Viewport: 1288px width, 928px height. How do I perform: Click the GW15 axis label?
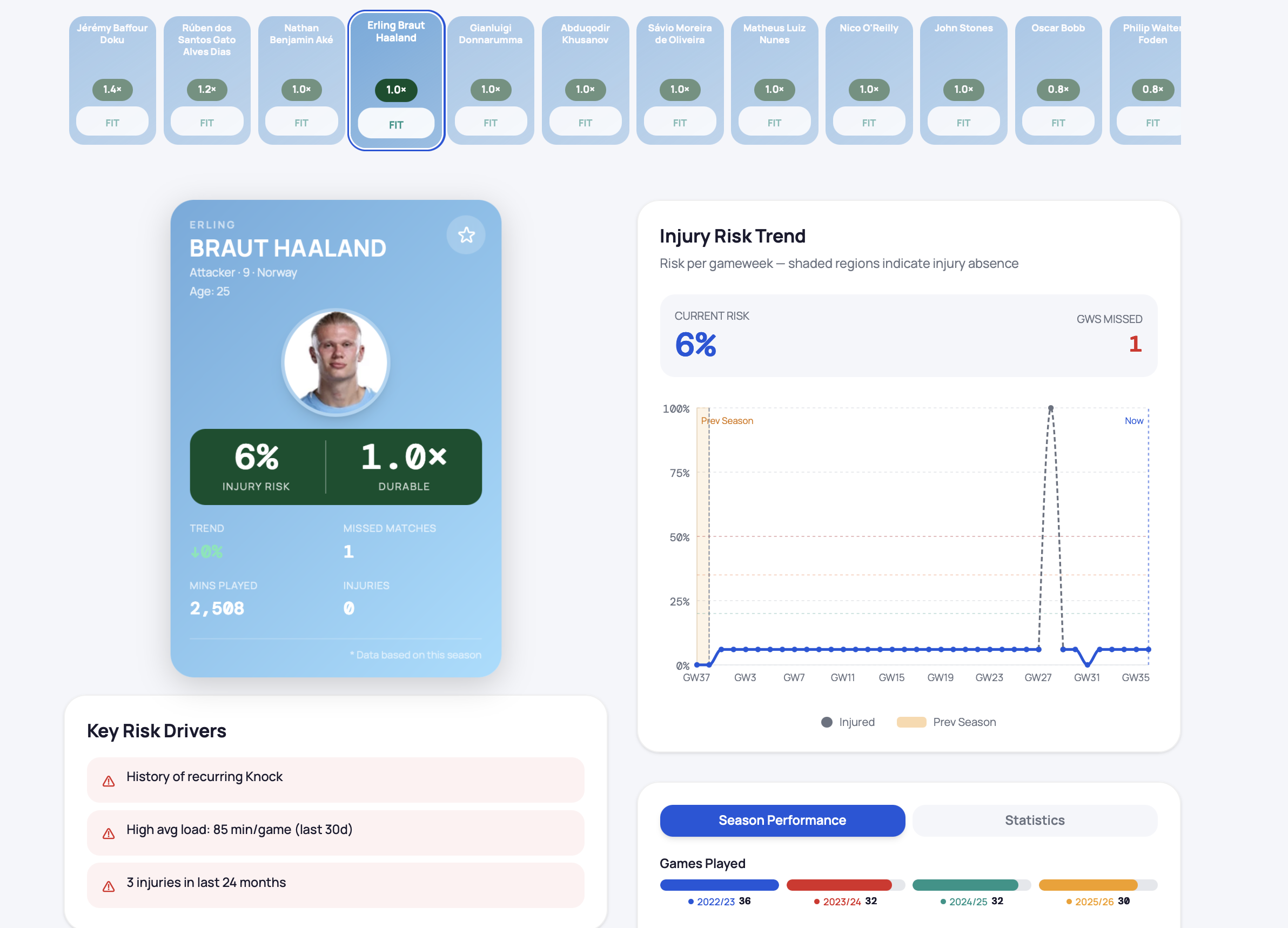pos(891,677)
